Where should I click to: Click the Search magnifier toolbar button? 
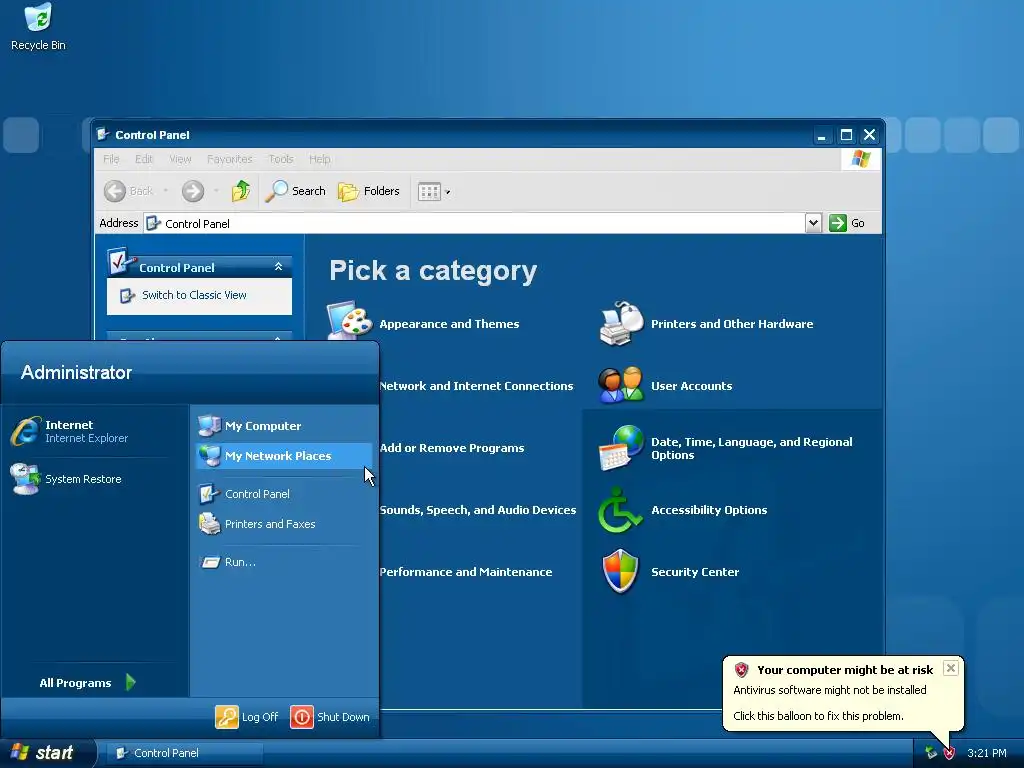click(x=295, y=191)
